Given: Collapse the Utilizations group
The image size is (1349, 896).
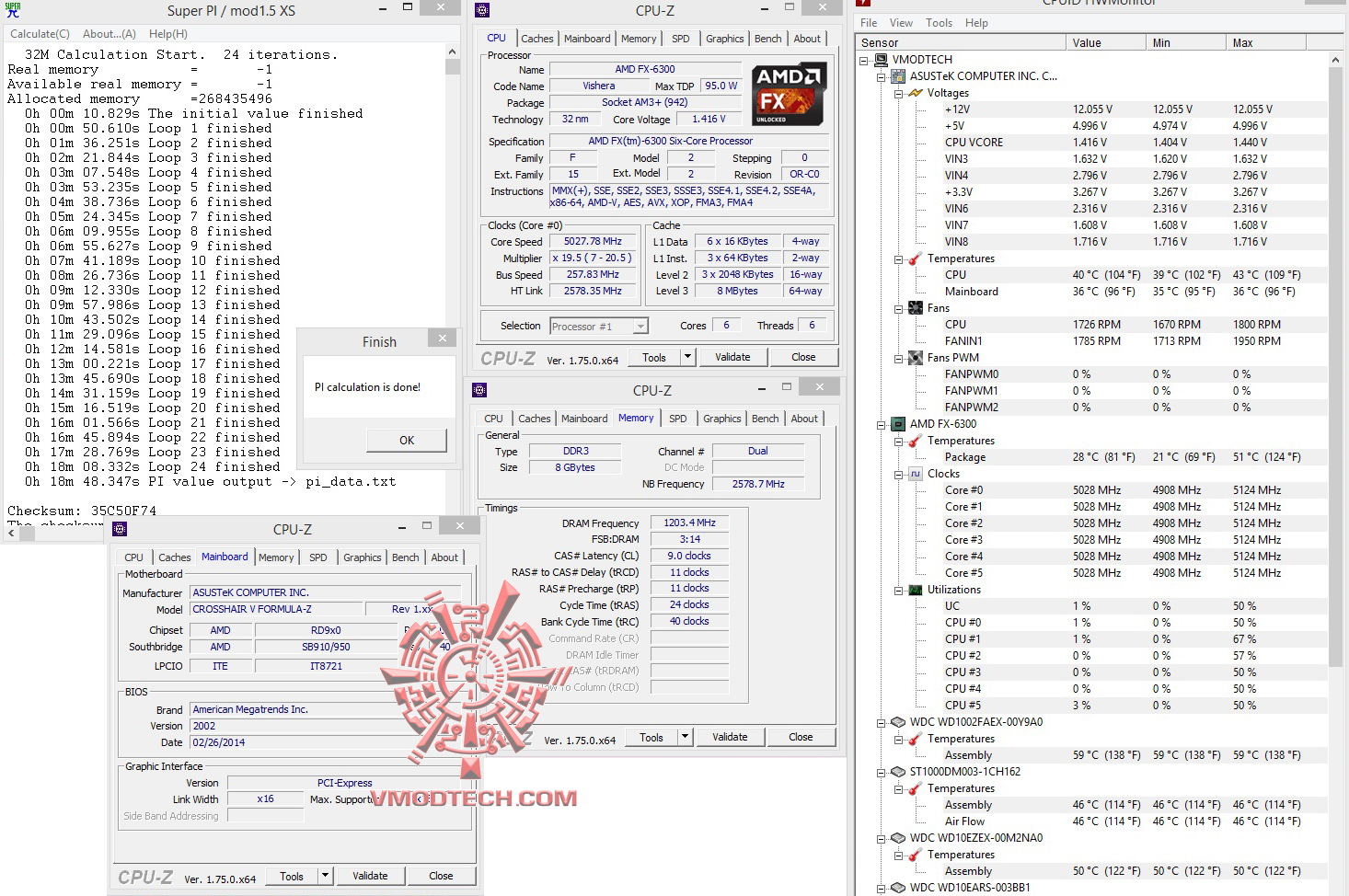Looking at the screenshot, I should tap(898, 591).
